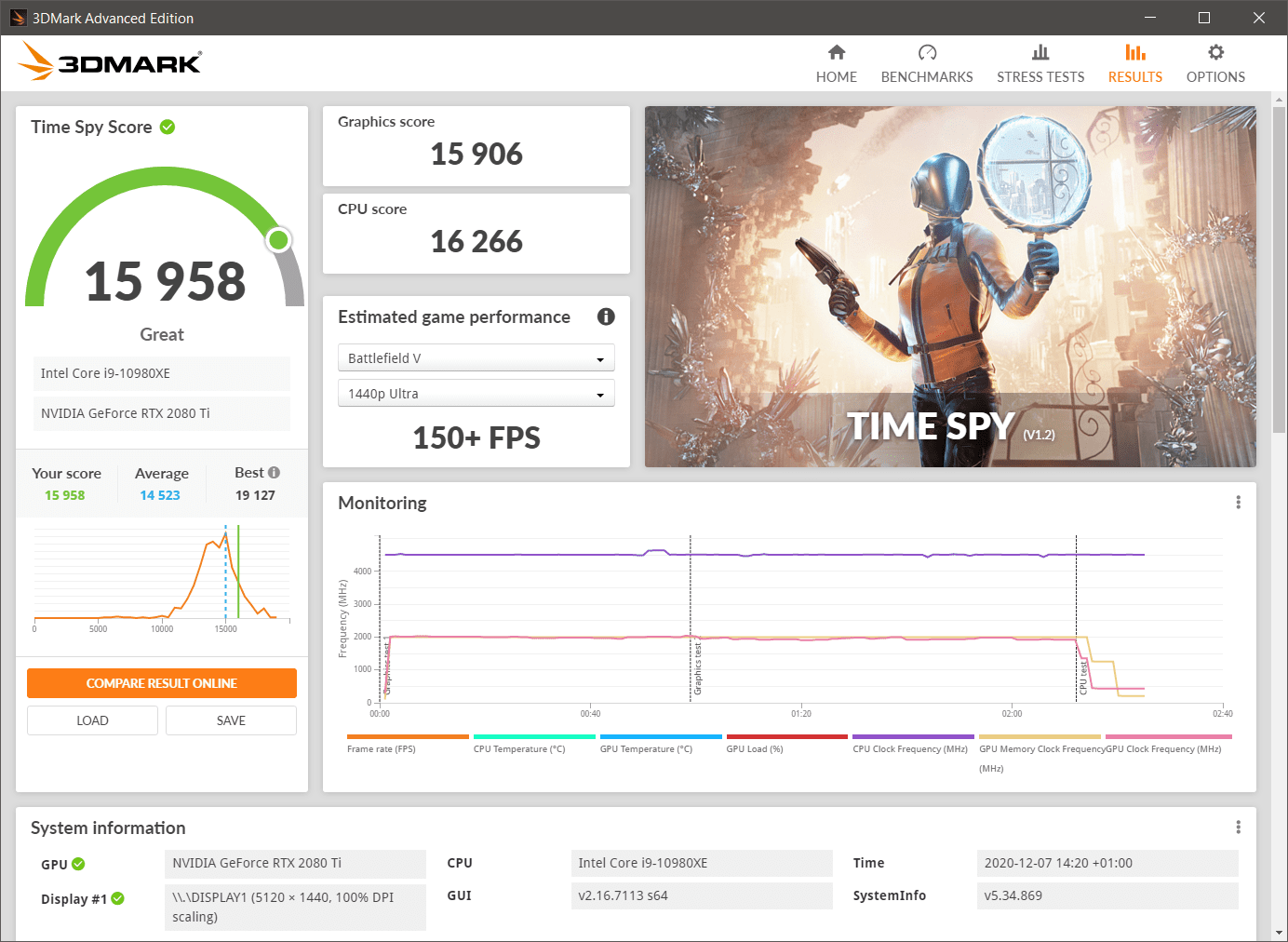Click the GPU field in System information

pyautogui.click(x=295, y=863)
